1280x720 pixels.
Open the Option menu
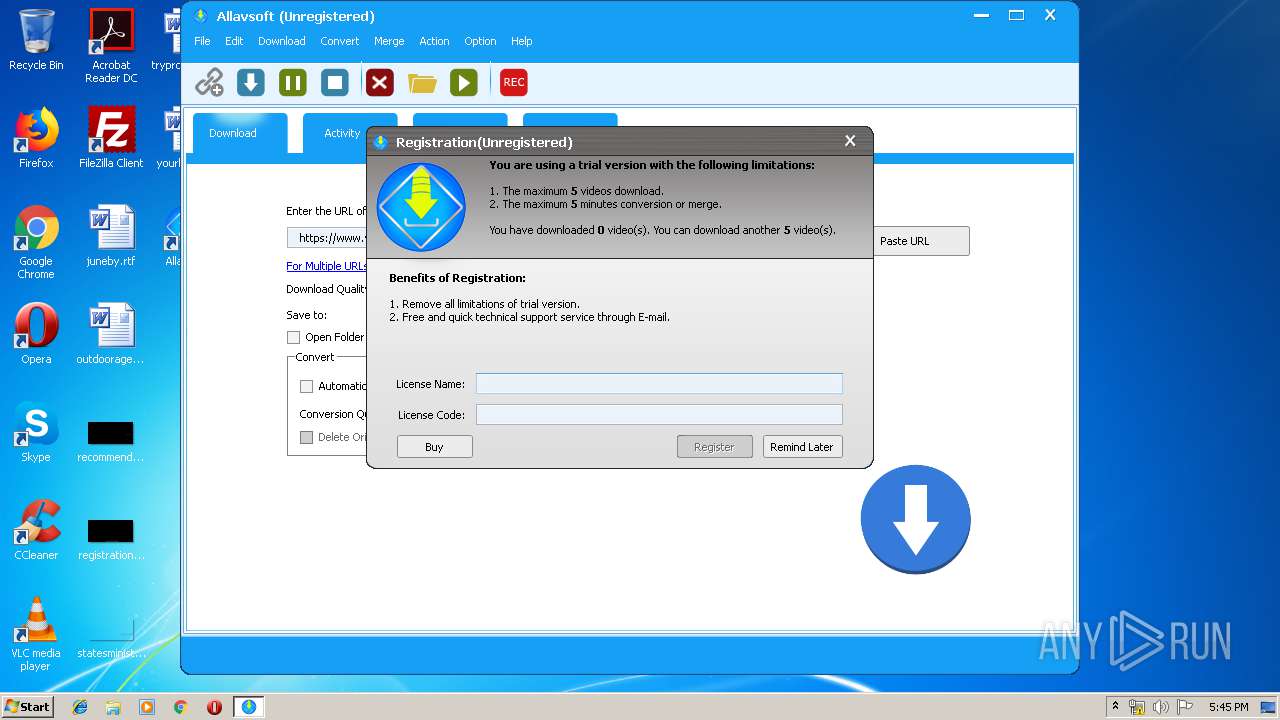pyautogui.click(x=480, y=41)
